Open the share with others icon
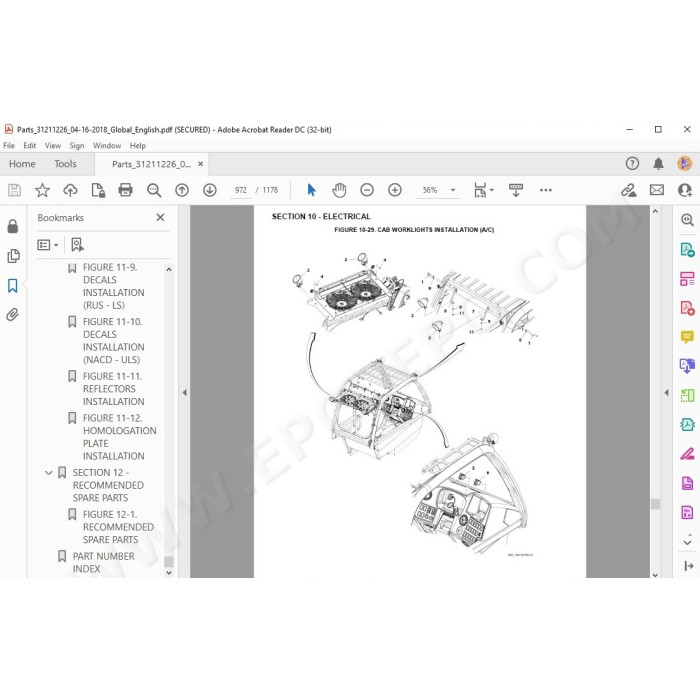700x700 pixels. [685, 190]
